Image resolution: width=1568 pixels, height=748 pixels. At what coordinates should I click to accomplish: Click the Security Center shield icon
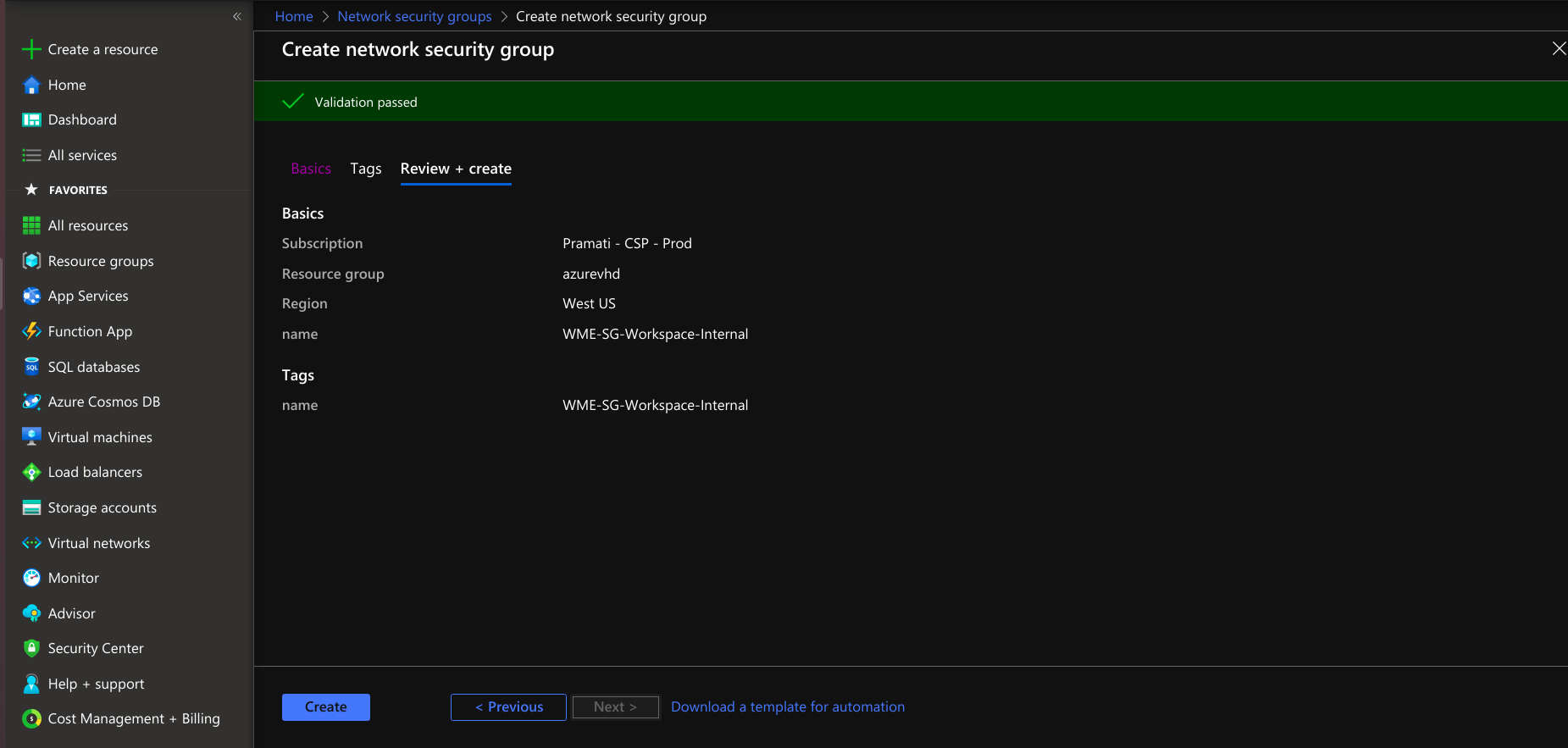(31, 648)
